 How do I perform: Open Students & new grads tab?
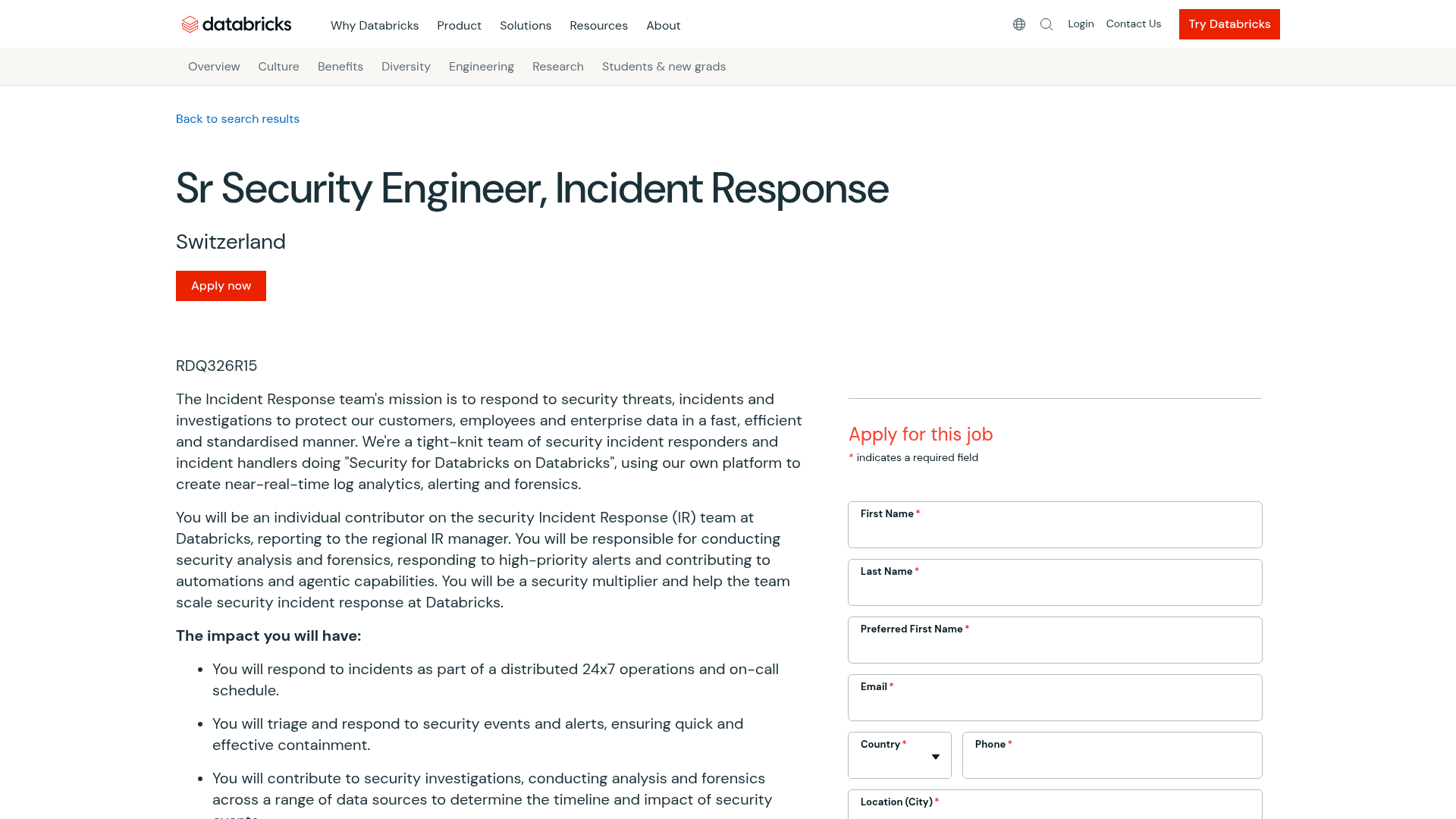[664, 67]
